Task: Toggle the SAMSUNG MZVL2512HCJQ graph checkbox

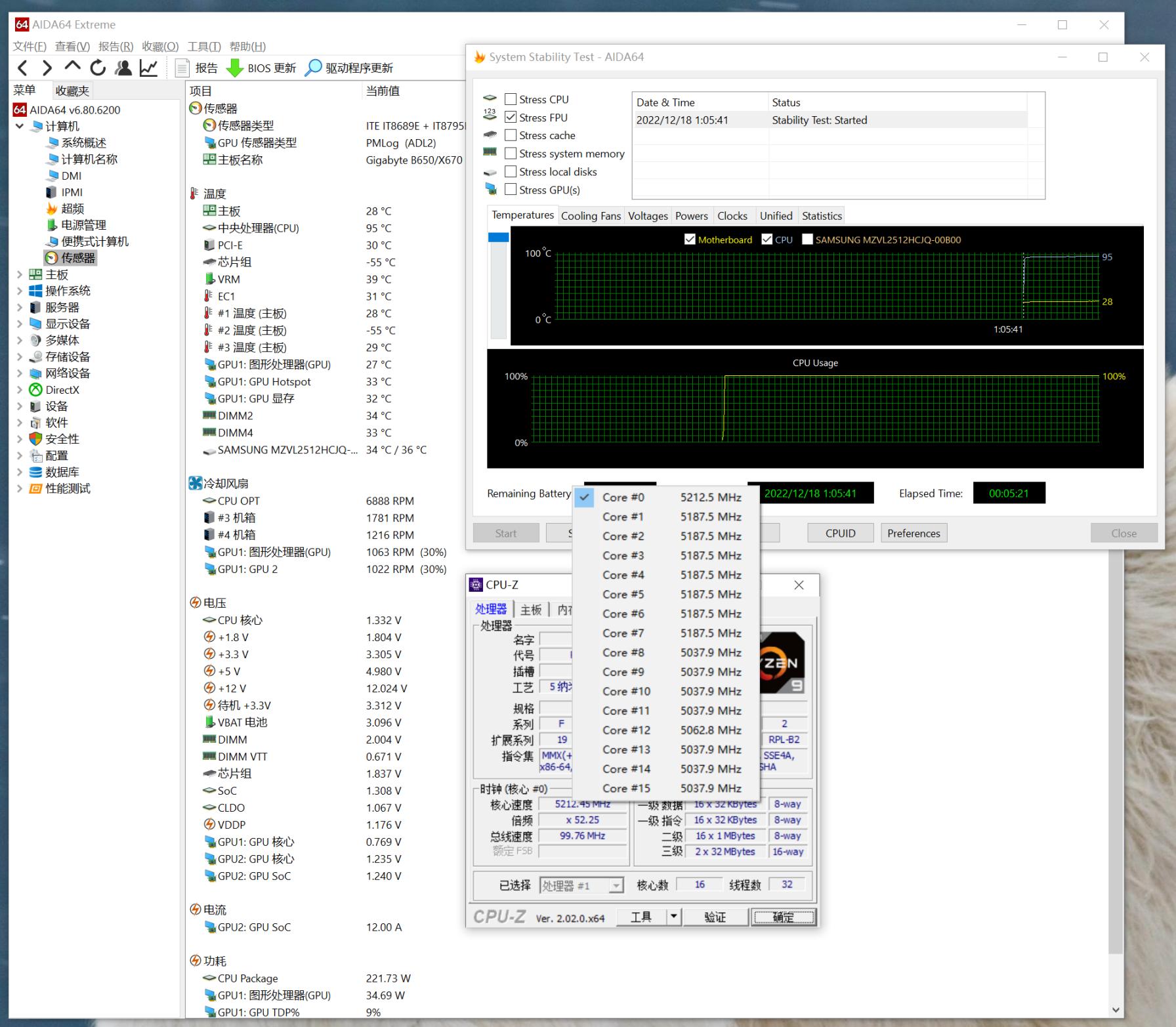Action: pos(807,240)
